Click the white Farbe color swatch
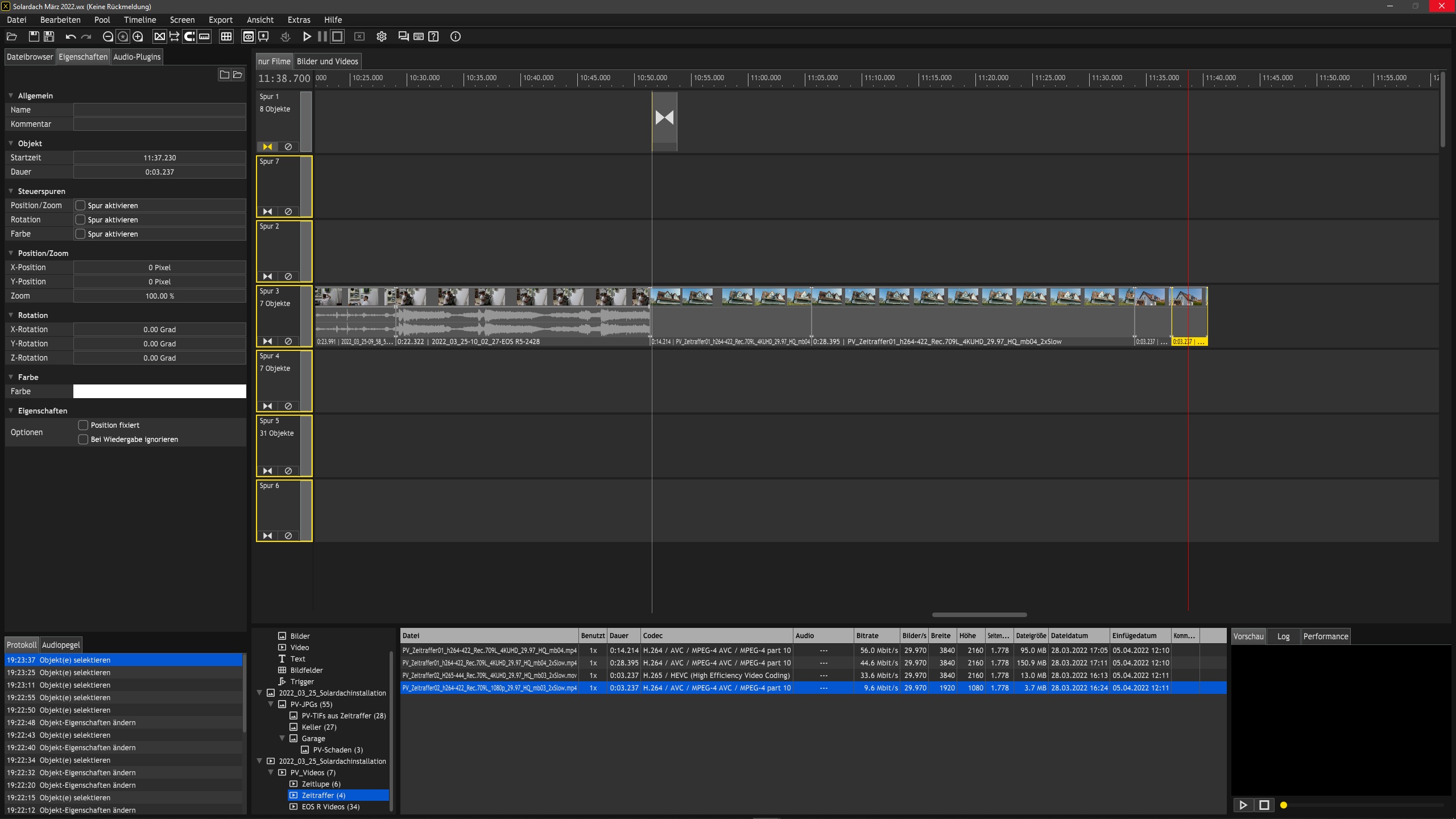 tap(160, 391)
